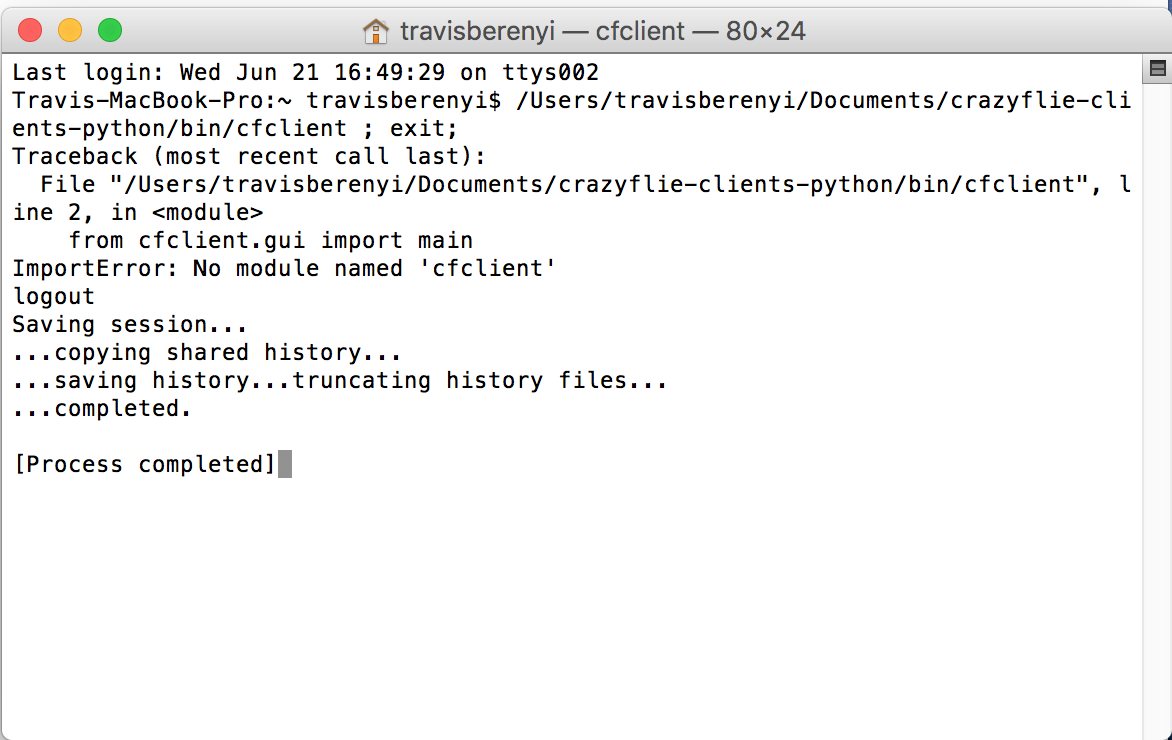Click the home folder proxy icon in title bar

(375, 31)
